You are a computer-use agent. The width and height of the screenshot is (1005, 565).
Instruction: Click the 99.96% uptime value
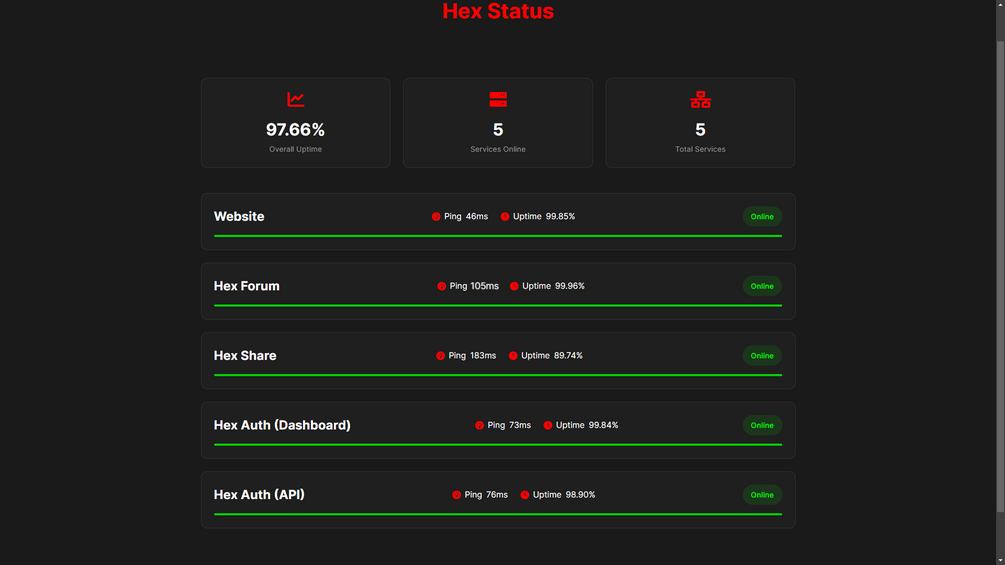coord(570,286)
